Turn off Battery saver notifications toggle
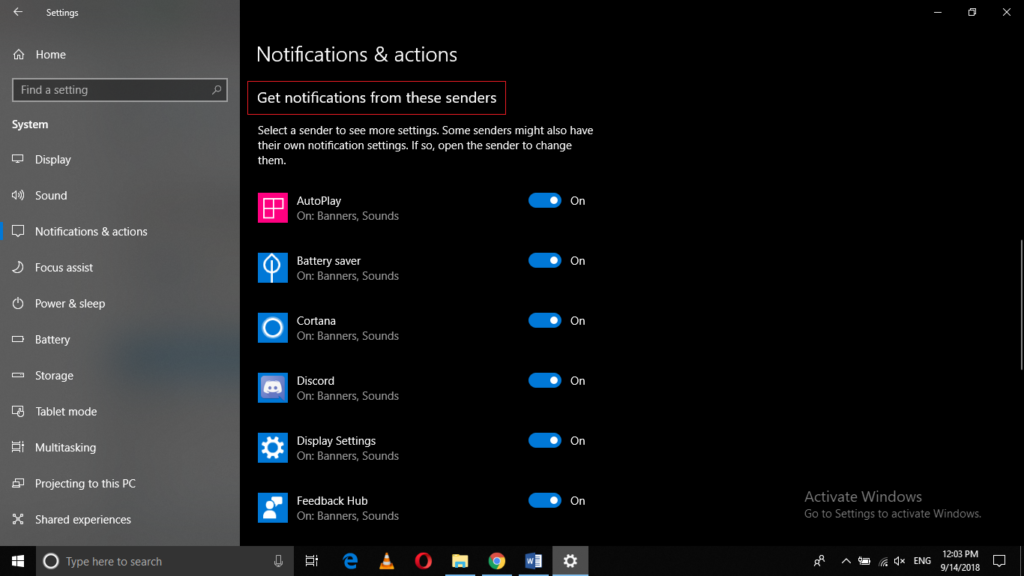 (x=545, y=261)
